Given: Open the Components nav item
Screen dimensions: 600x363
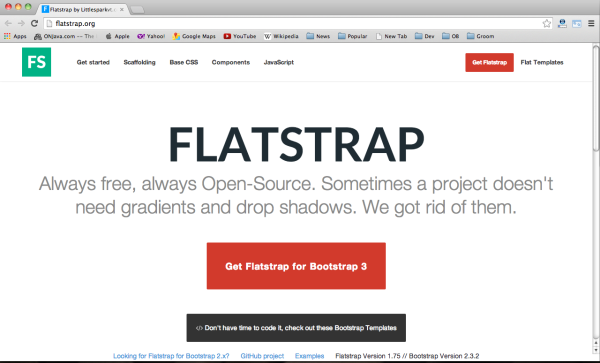Looking at the screenshot, I should [x=231, y=62].
